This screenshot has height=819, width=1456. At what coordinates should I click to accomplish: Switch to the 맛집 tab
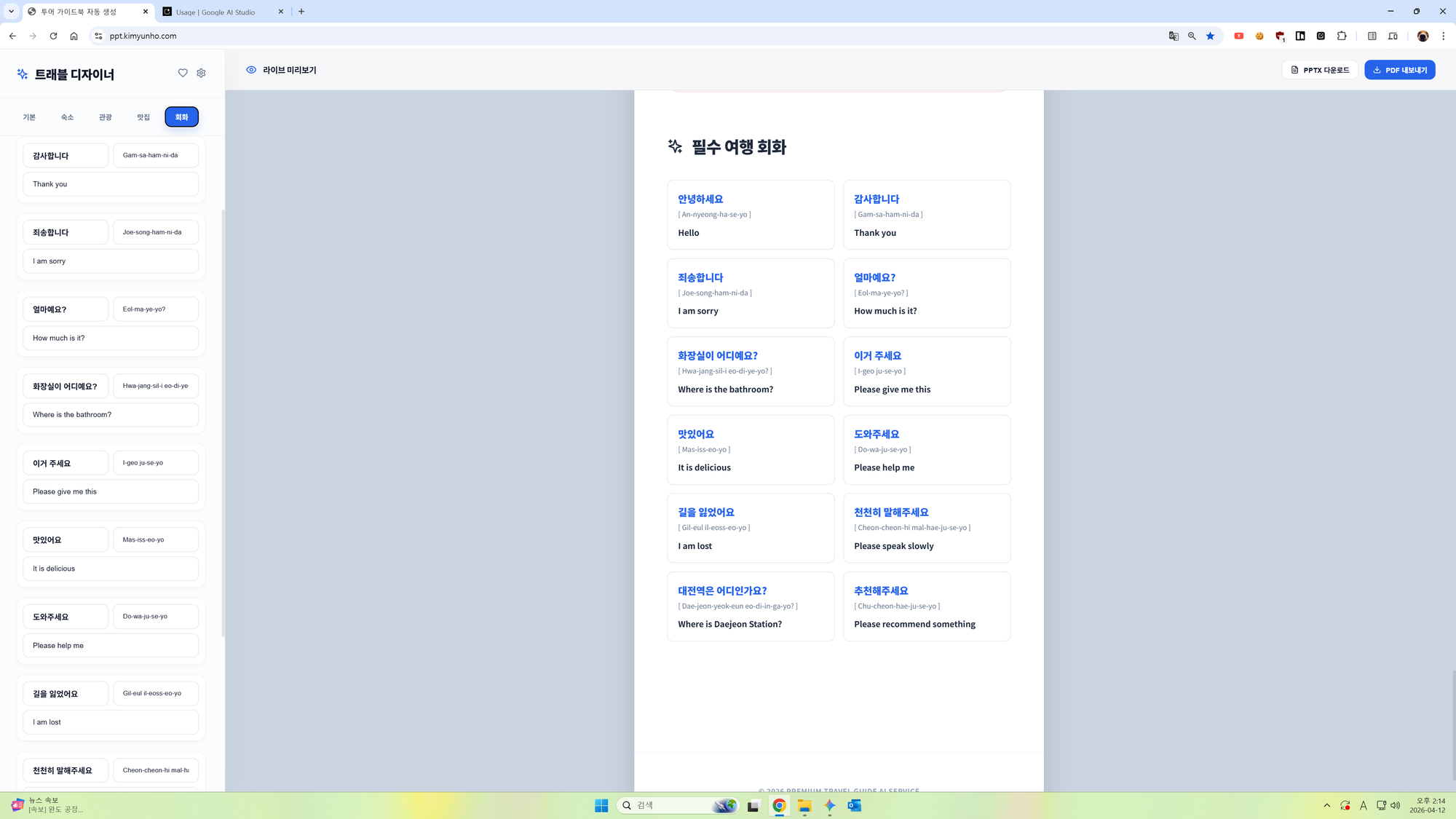pyautogui.click(x=143, y=117)
